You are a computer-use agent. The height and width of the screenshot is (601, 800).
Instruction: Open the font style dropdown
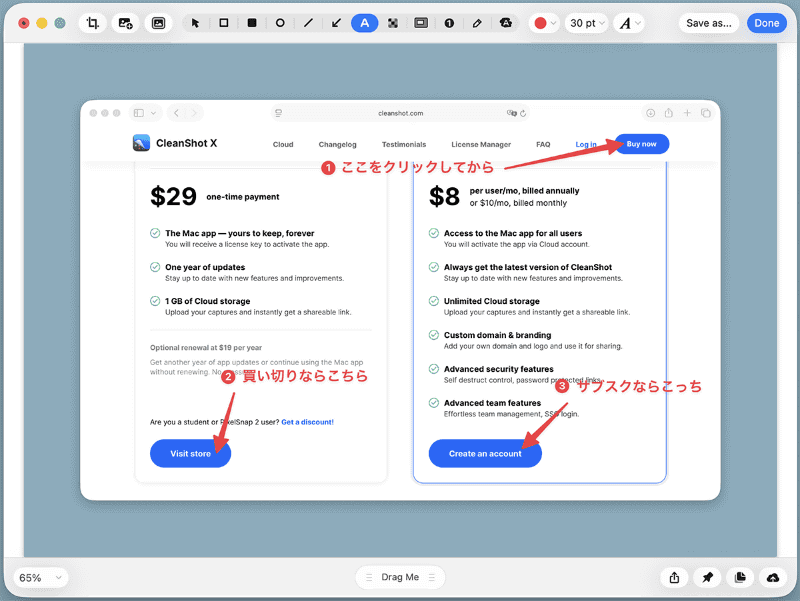[x=630, y=23]
